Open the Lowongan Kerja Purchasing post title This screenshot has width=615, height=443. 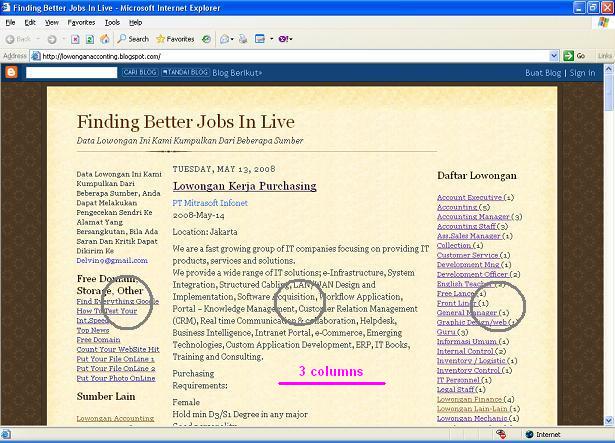(245, 186)
